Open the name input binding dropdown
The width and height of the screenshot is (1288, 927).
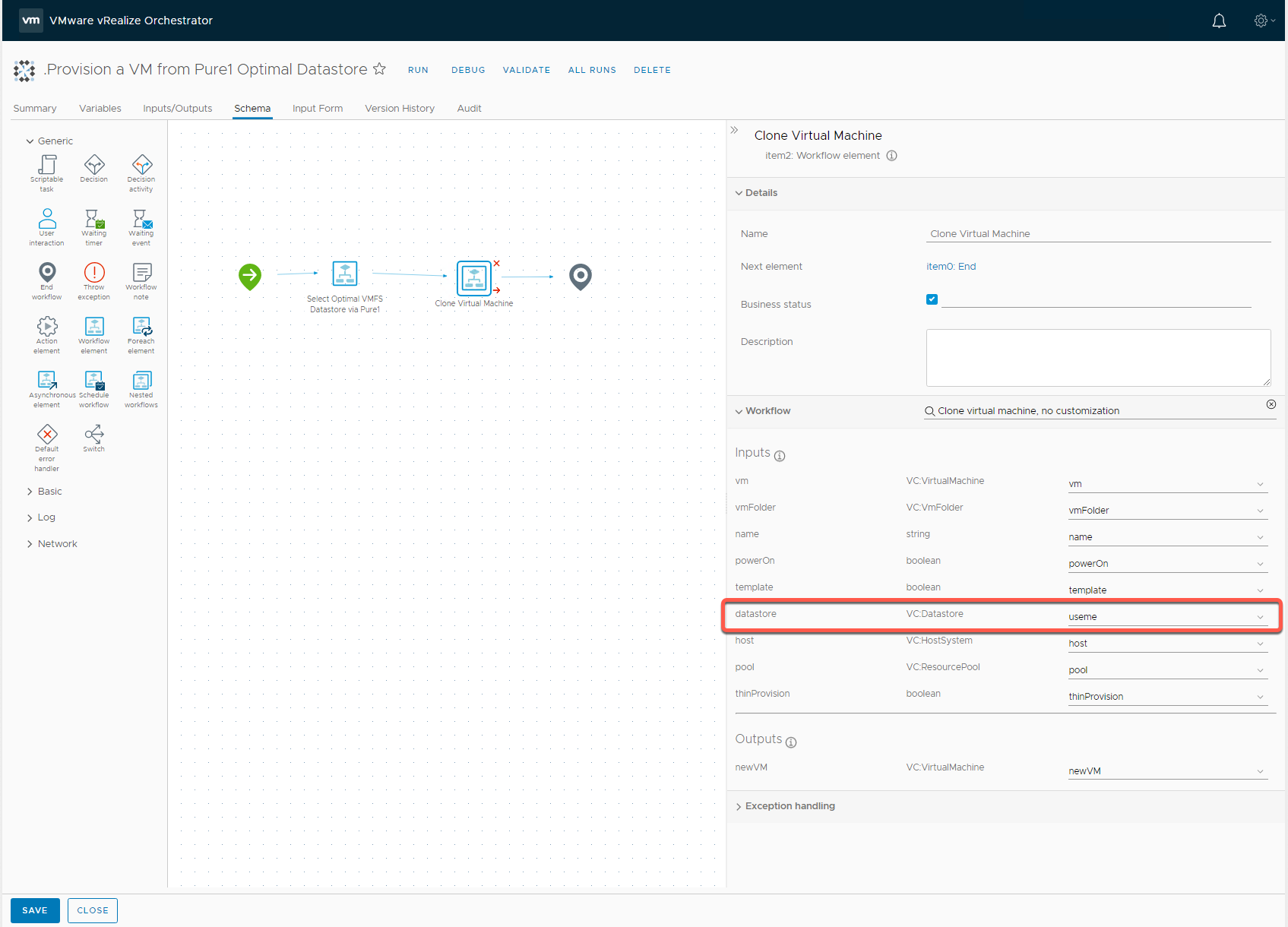click(x=1167, y=537)
